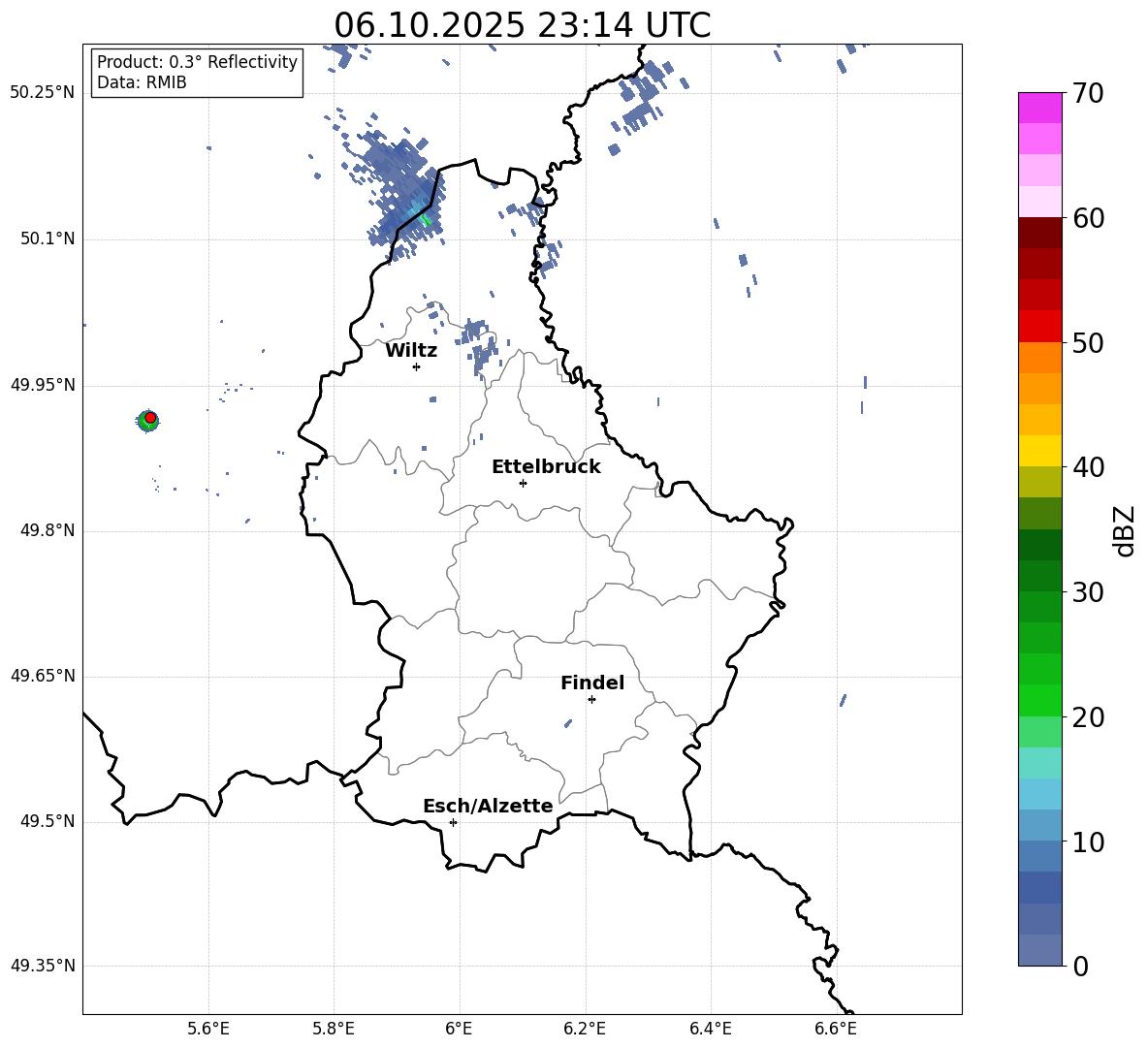Pick the dark maroon swatch just below 60 dBZ

click(1039, 234)
